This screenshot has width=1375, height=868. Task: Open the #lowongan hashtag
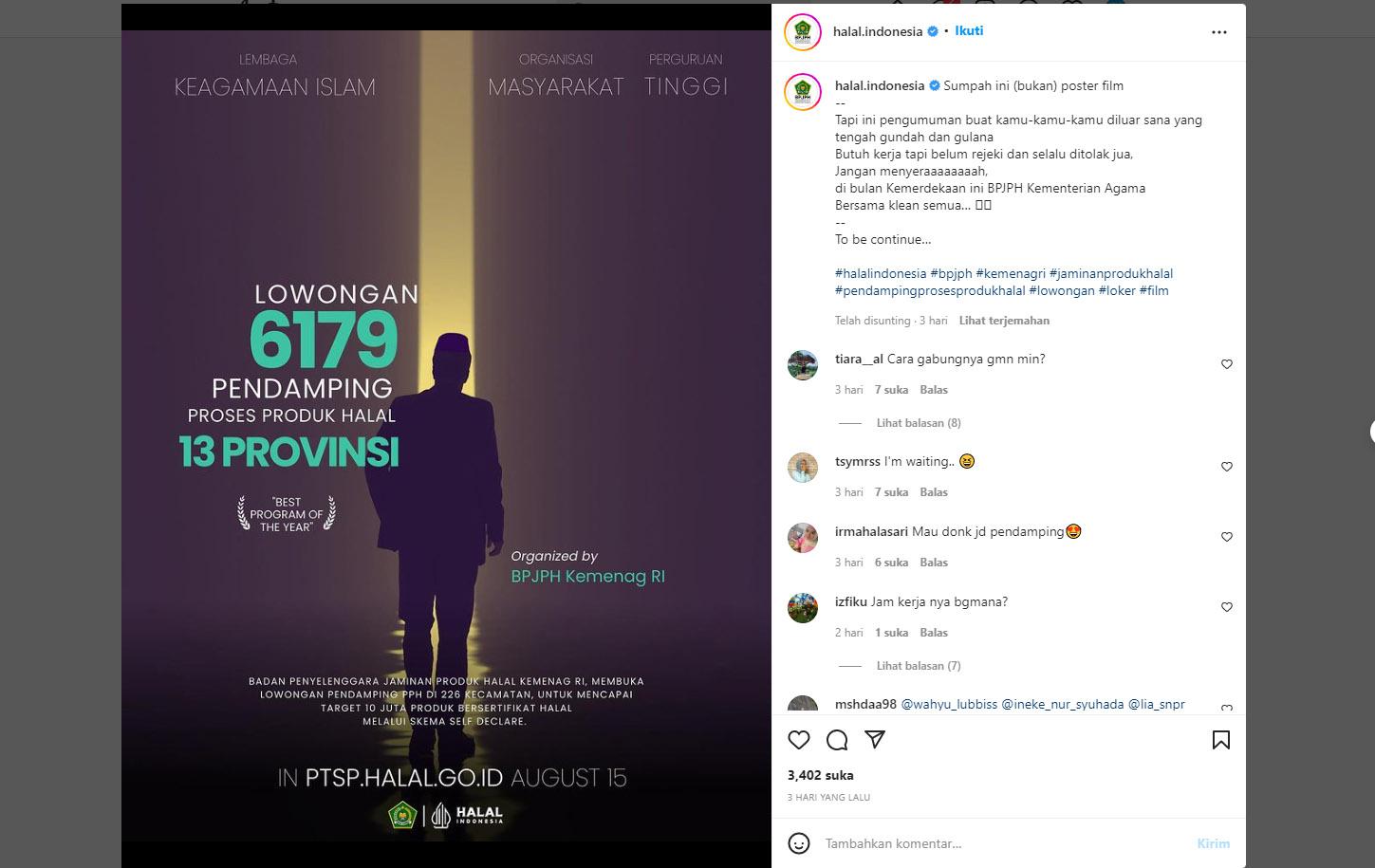[1062, 290]
